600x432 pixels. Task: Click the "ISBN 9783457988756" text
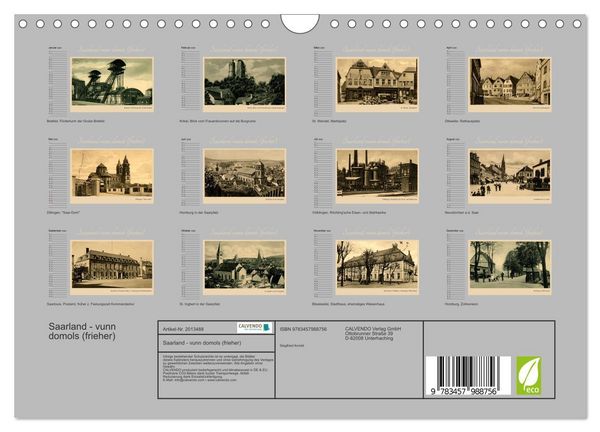303,329
